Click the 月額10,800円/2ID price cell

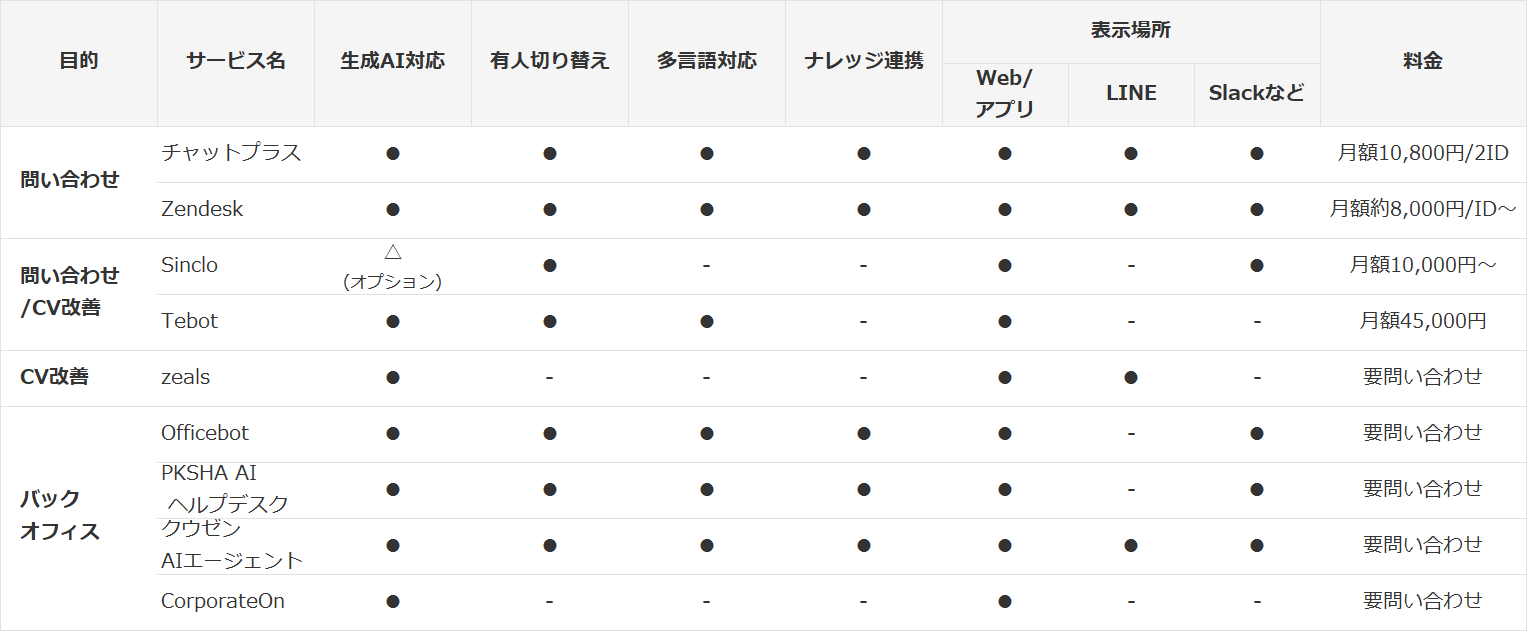1423,154
